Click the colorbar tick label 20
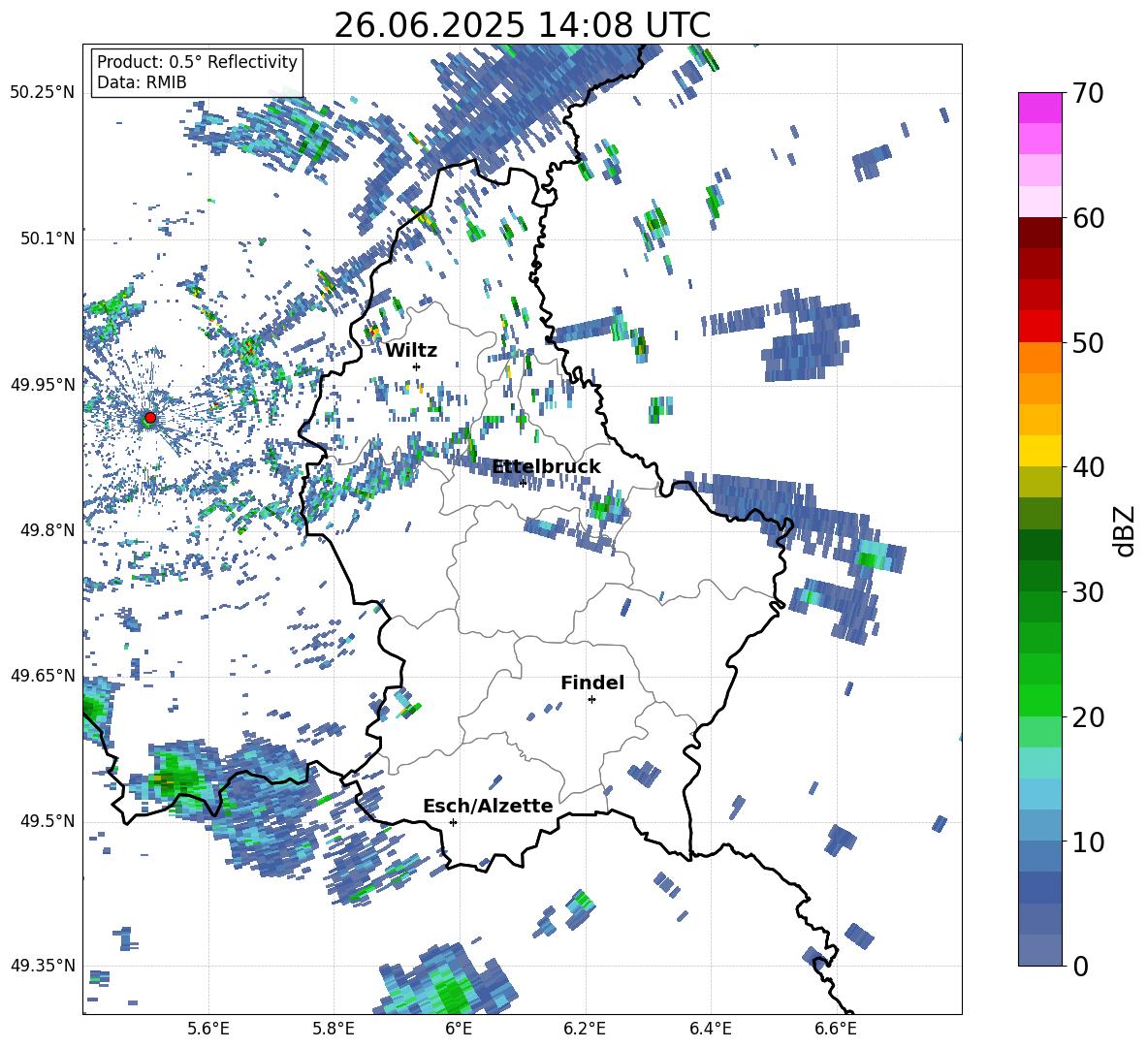Viewport: 1148px width, 1048px height. 1088,717
